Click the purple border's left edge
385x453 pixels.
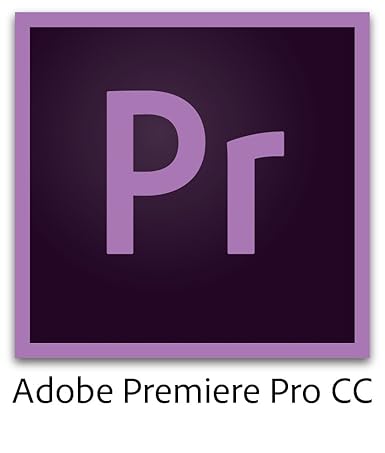coord(22,185)
